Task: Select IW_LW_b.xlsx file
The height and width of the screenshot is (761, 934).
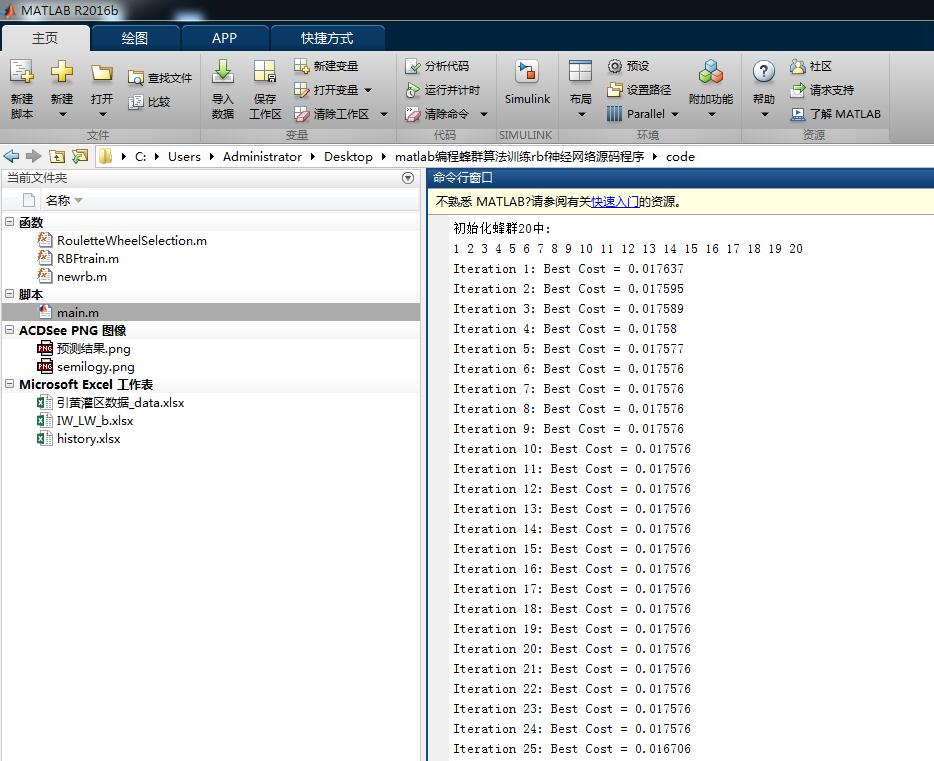Action: (95, 420)
